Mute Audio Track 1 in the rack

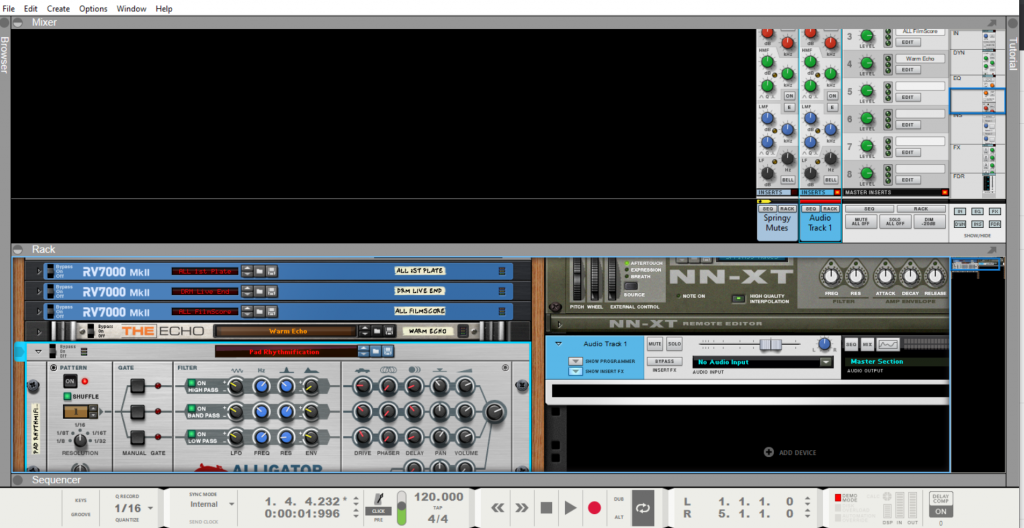tap(655, 344)
